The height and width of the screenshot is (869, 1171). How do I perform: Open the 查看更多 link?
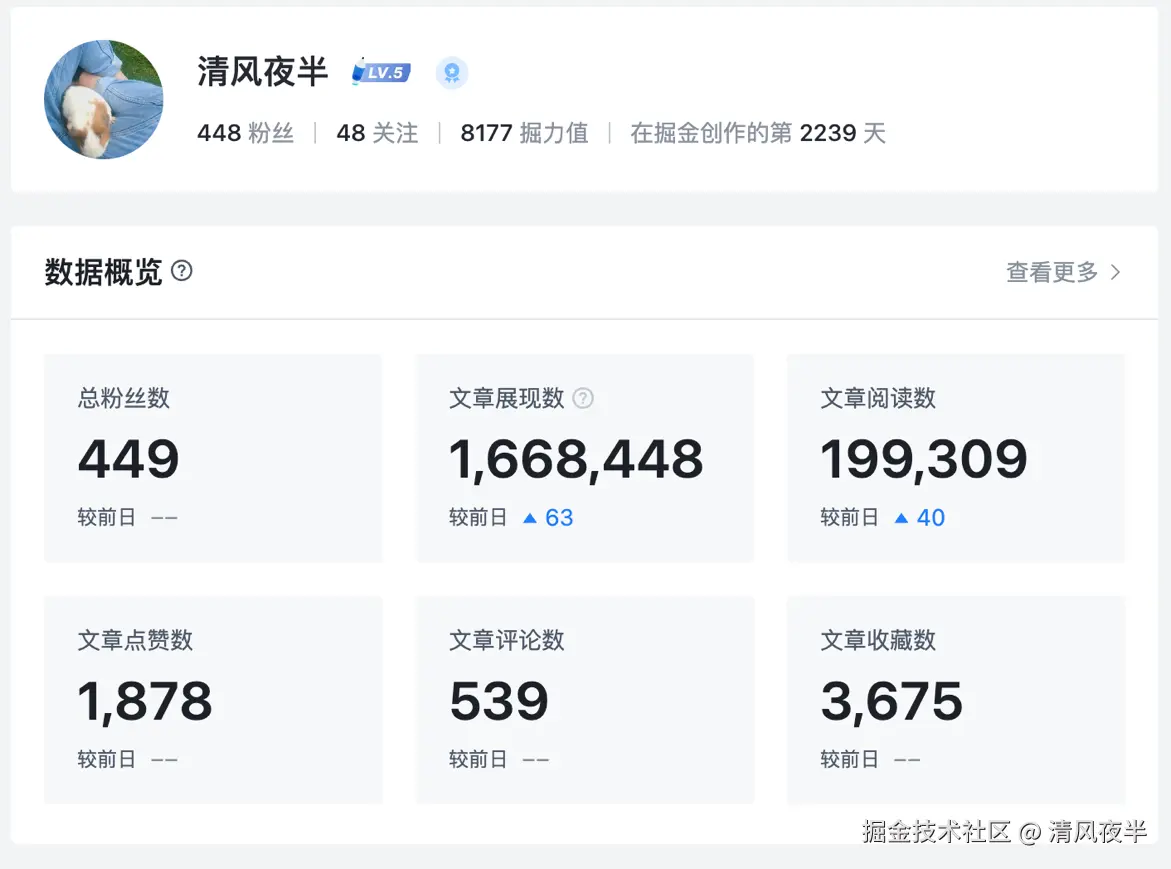(1050, 271)
